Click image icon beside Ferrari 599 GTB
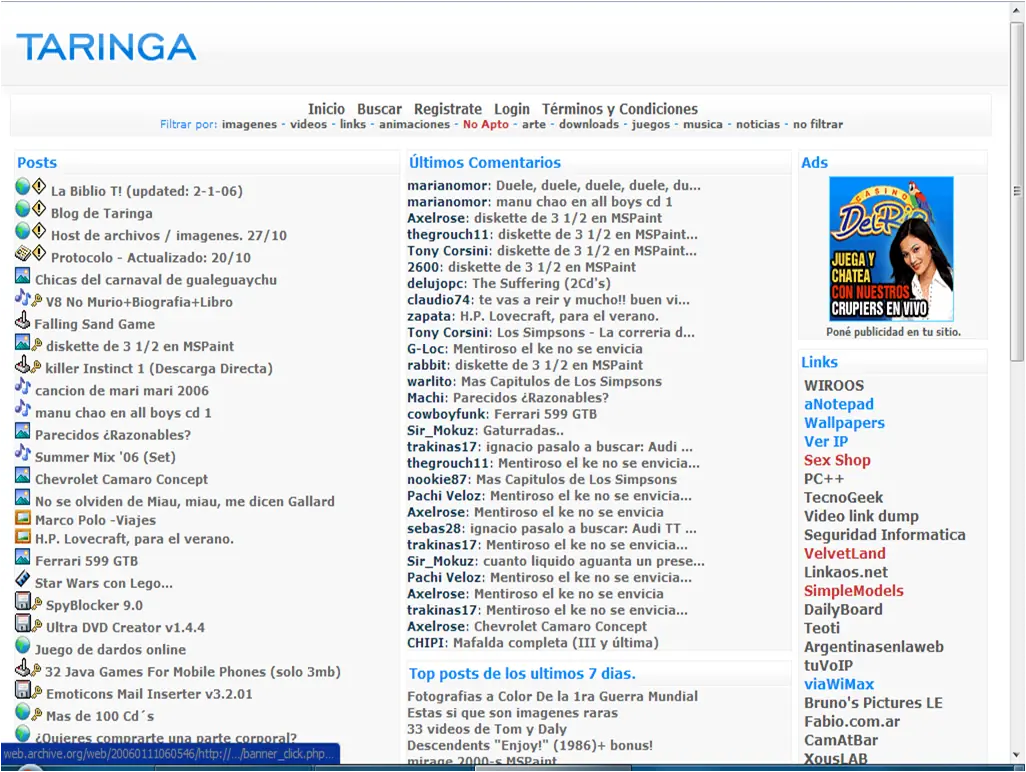1026x772 pixels. coord(23,557)
